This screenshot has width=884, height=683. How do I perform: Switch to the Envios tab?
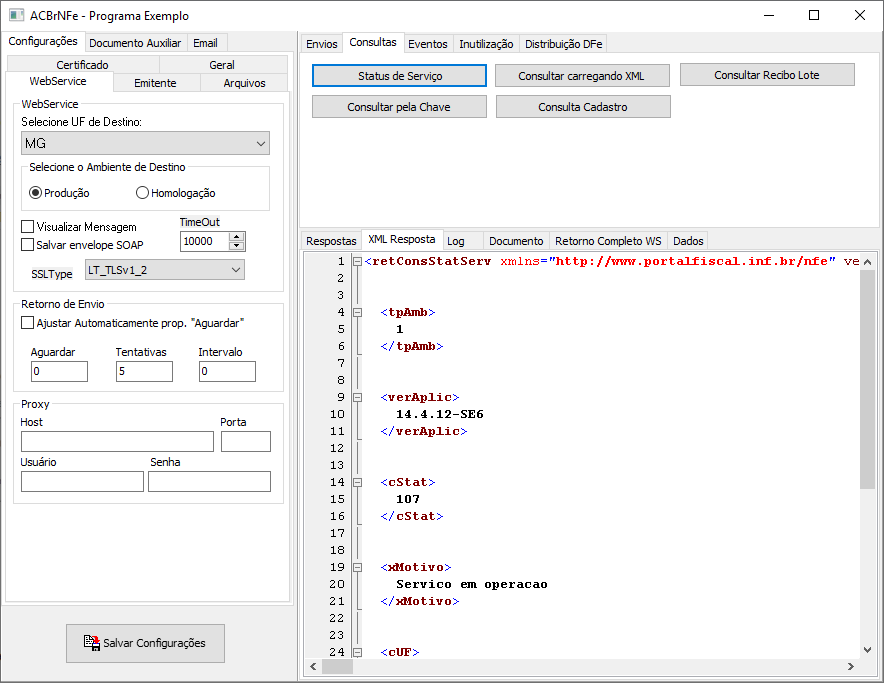pos(321,44)
